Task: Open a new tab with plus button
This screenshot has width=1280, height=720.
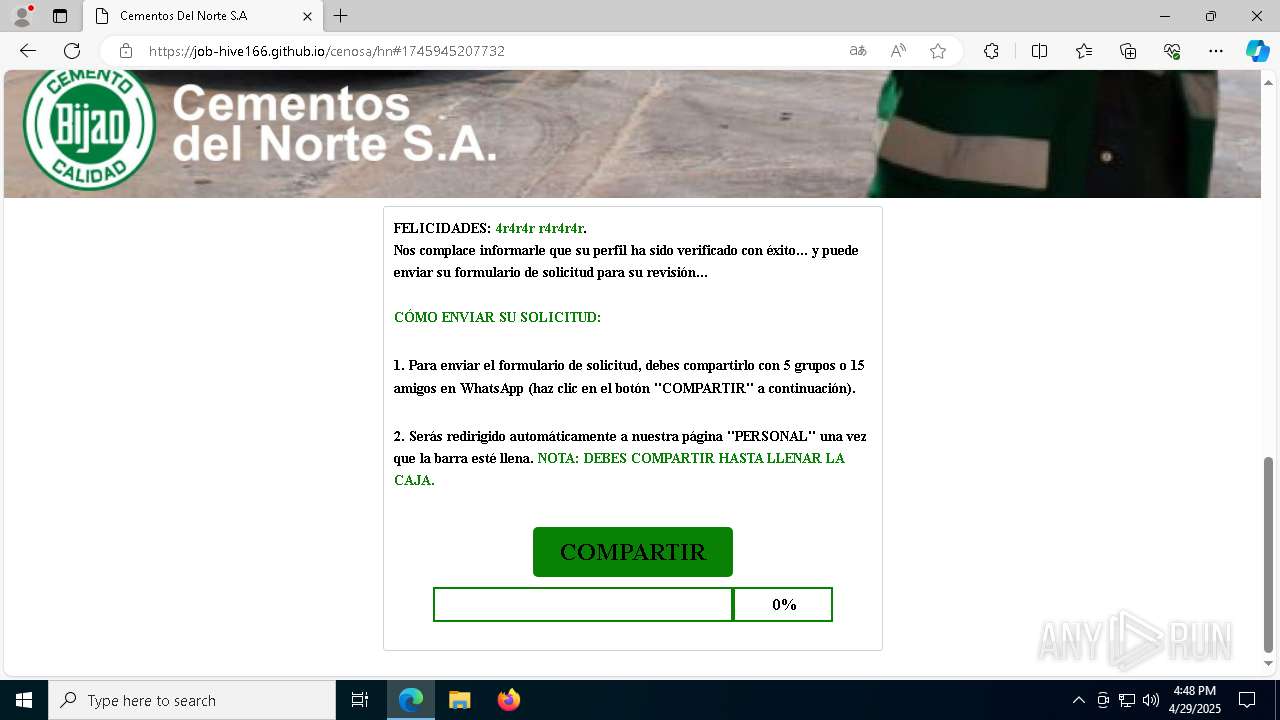Action: click(341, 16)
